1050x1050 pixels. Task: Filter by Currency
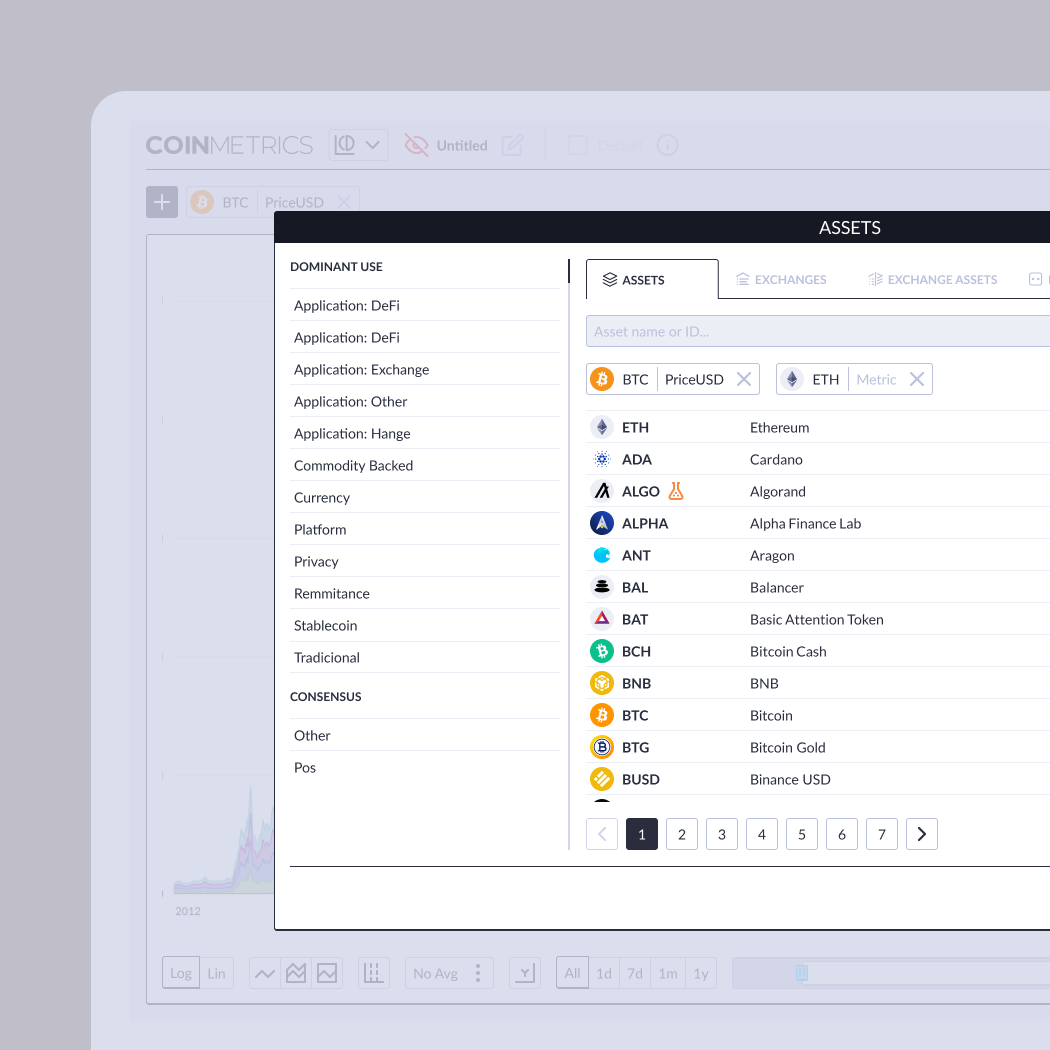pos(425,498)
